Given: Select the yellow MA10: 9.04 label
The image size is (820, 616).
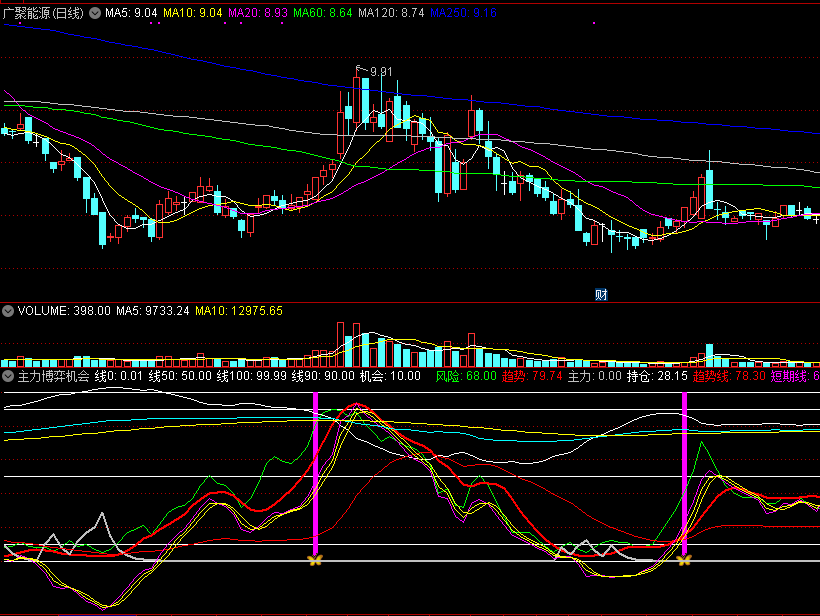Looking at the screenshot, I should coord(192,13).
